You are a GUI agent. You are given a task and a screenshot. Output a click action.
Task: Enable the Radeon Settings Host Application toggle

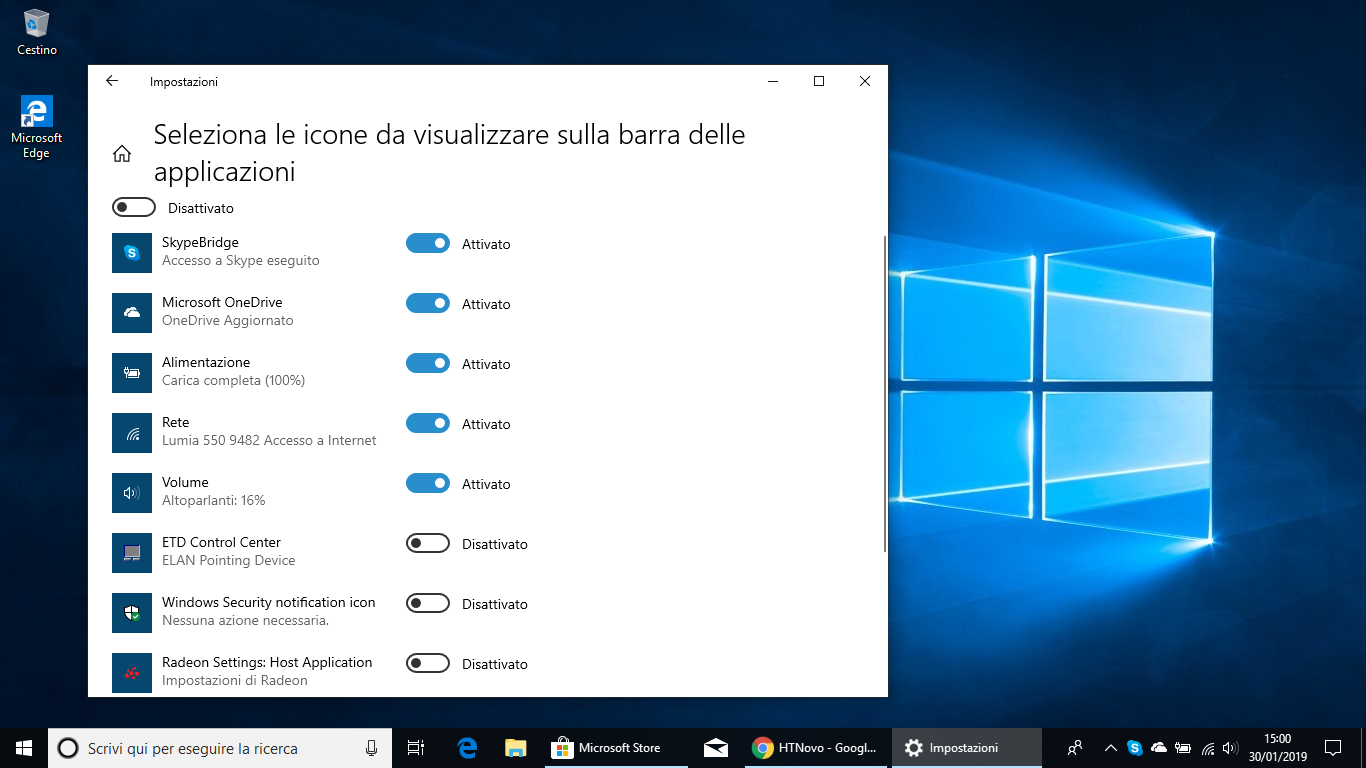point(428,663)
